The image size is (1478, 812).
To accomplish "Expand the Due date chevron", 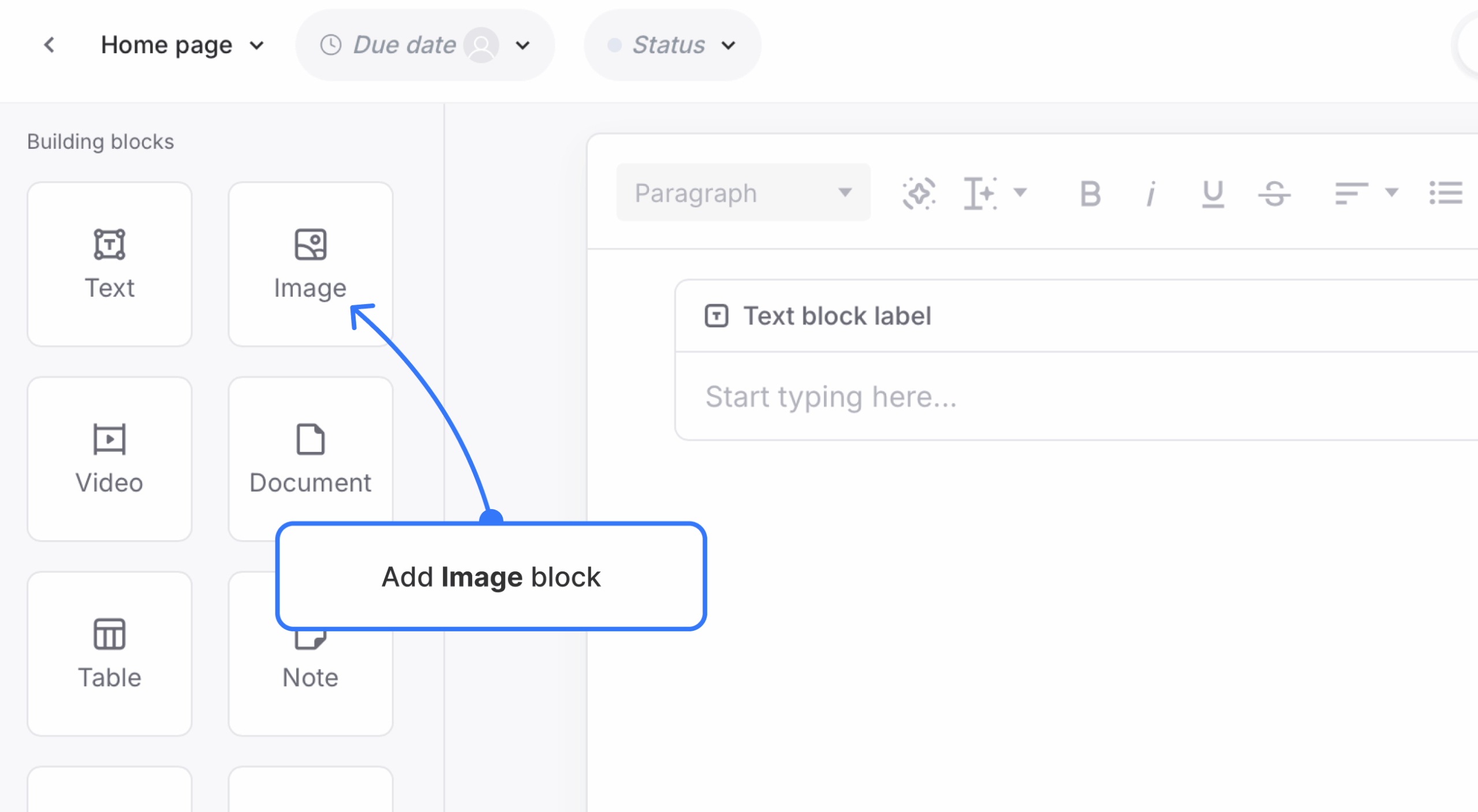I will [523, 45].
